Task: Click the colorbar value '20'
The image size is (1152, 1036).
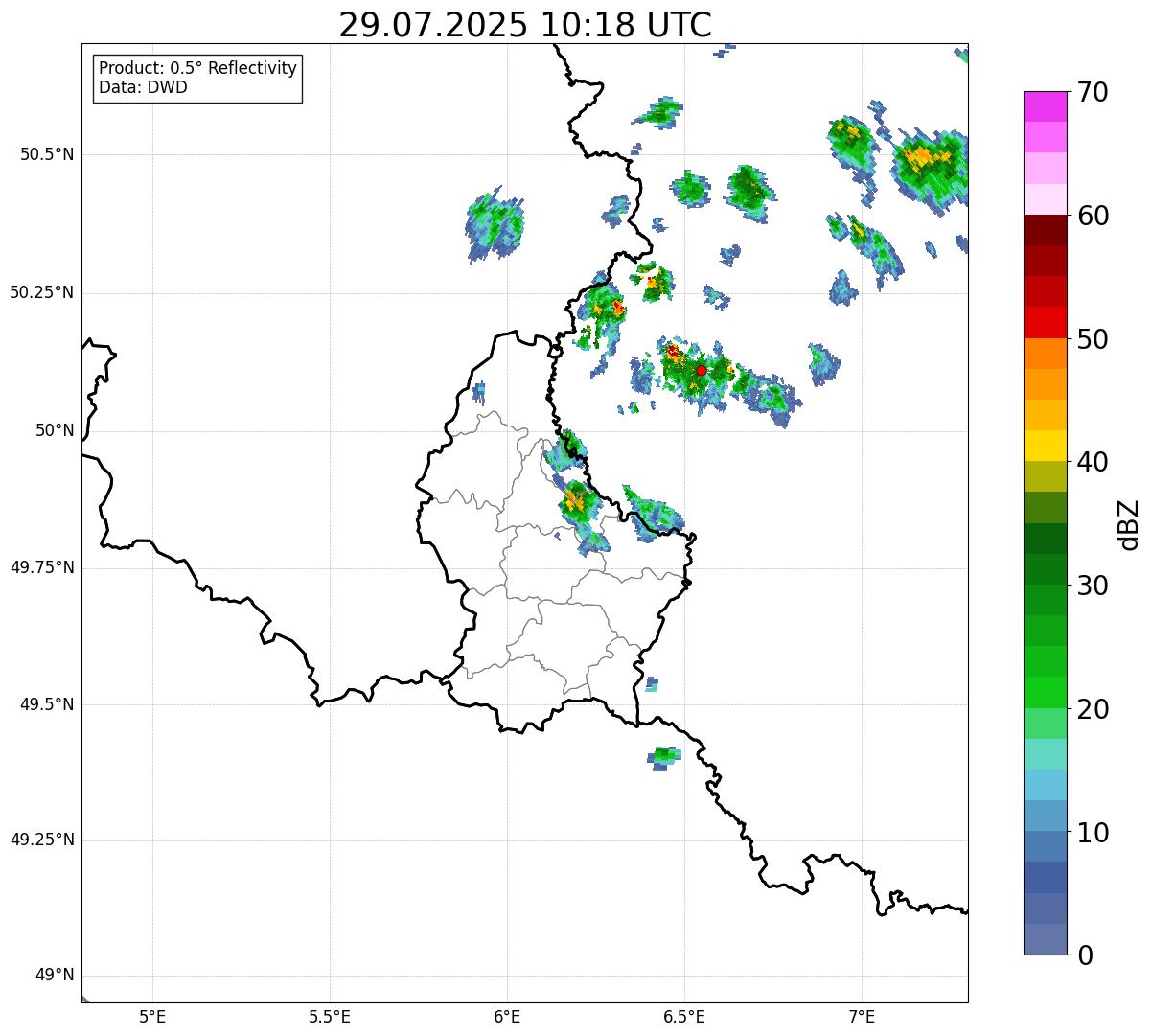Action: 1093,709
